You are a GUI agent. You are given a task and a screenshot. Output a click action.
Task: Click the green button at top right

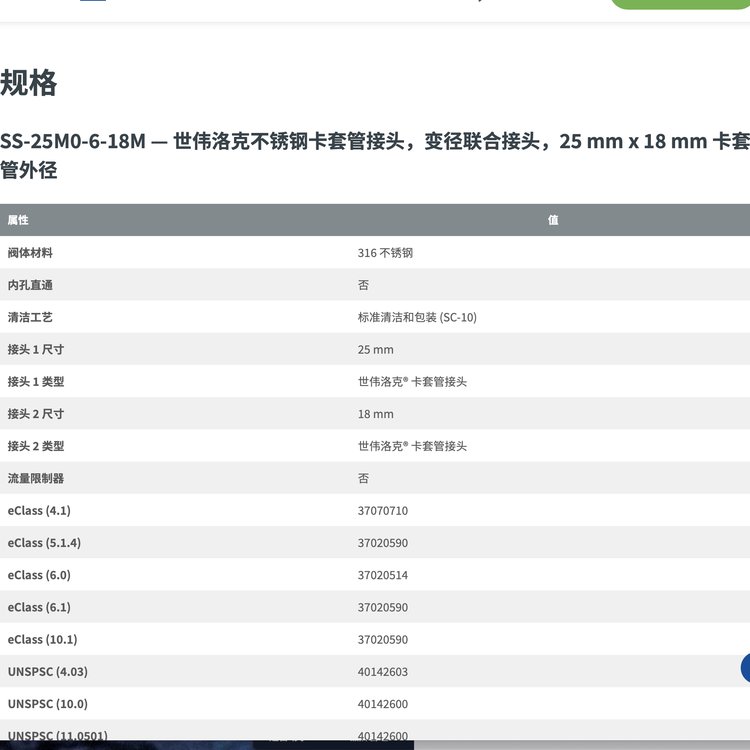(x=680, y=4)
